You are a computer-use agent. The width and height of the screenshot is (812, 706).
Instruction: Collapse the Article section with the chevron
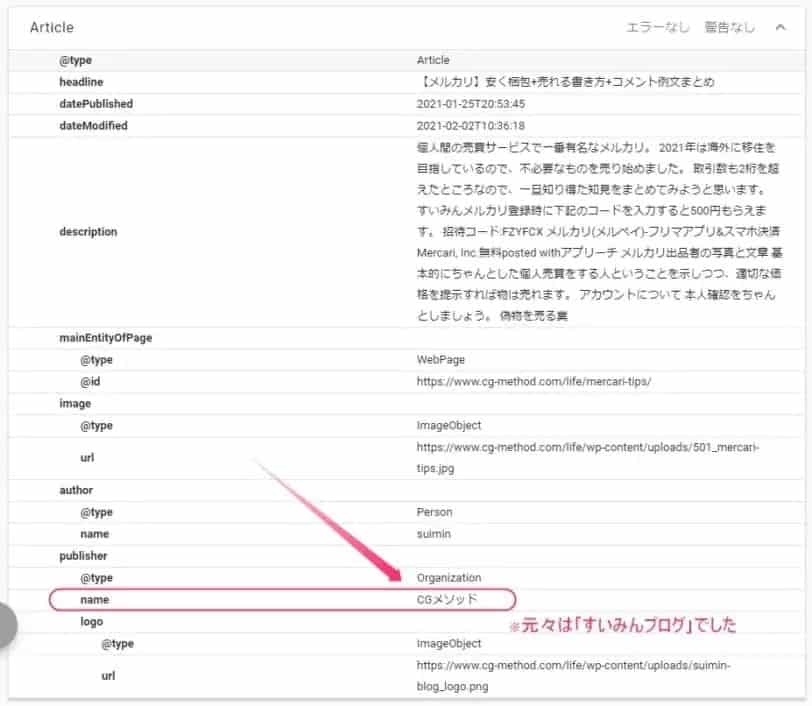780,27
